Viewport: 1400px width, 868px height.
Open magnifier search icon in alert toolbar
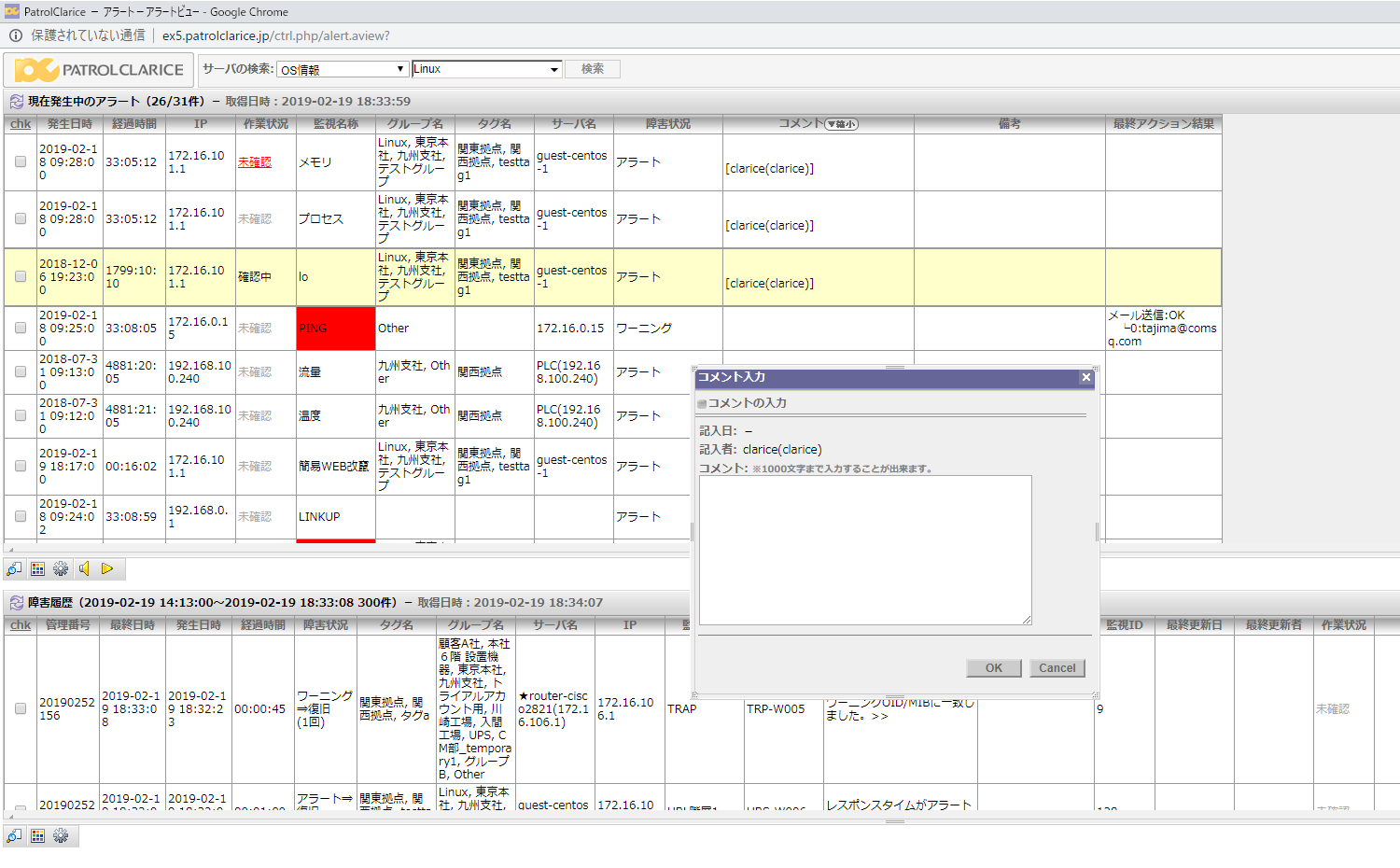(x=14, y=569)
